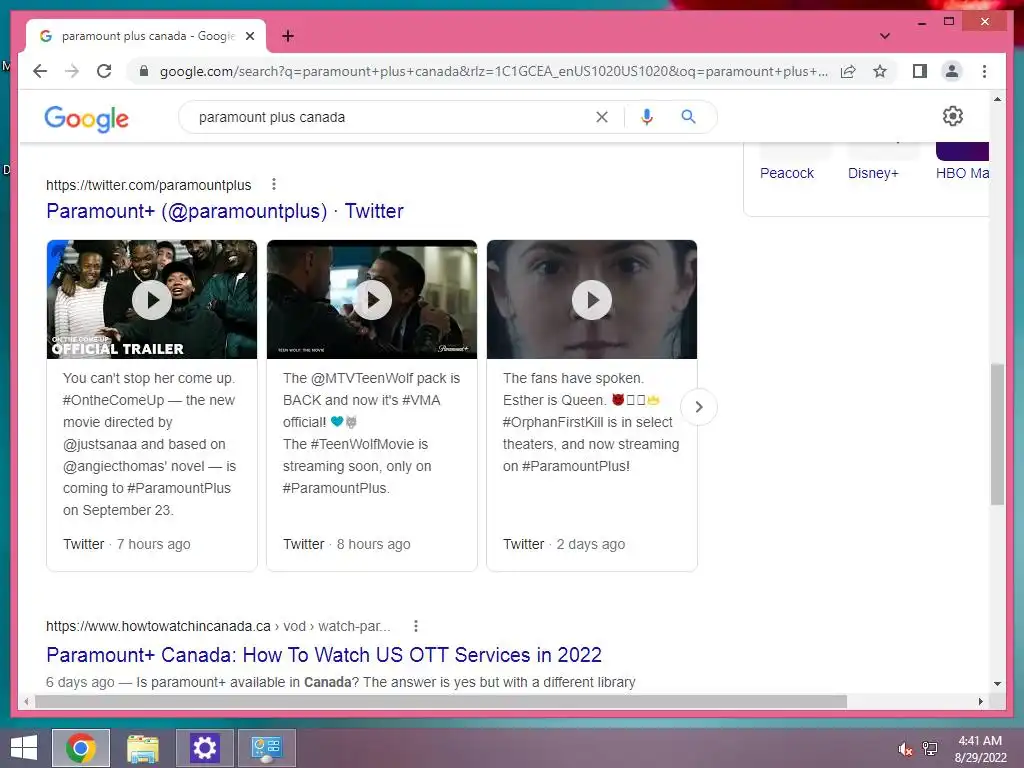Open the 4:41 AM clock and calendar
This screenshot has height=768, width=1024.
click(980, 749)
